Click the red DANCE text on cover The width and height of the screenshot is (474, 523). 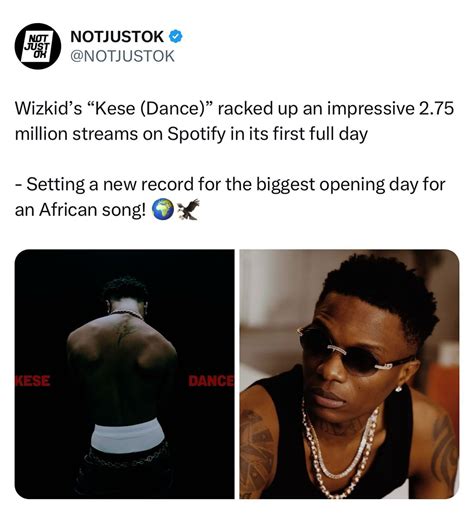[211, 381]
